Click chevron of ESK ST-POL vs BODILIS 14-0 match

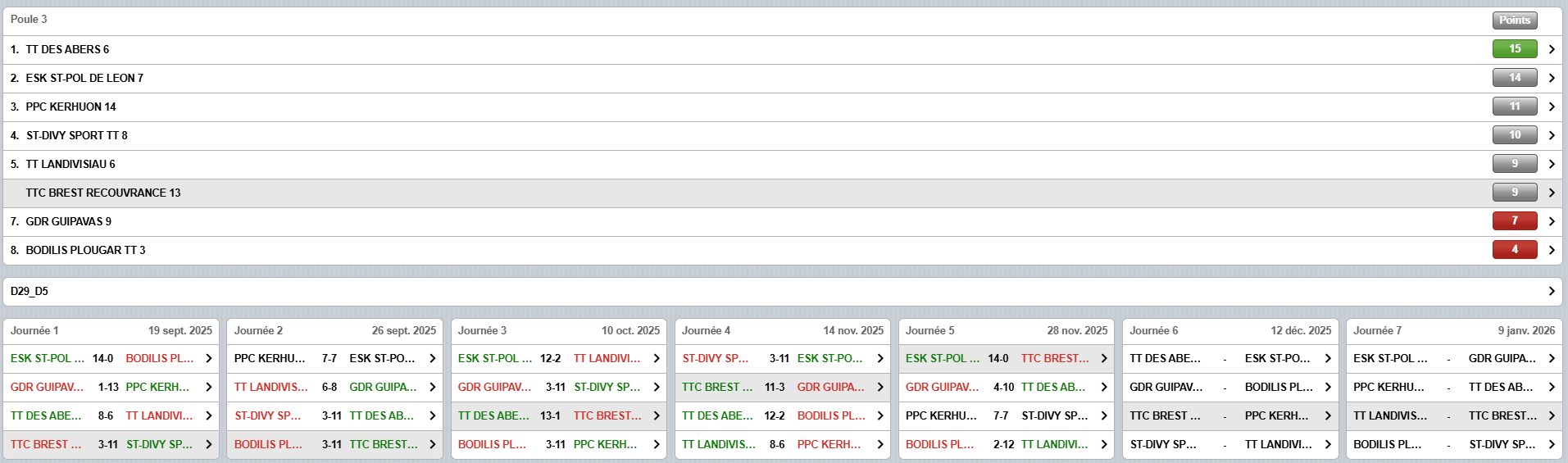tap(209, 358)
